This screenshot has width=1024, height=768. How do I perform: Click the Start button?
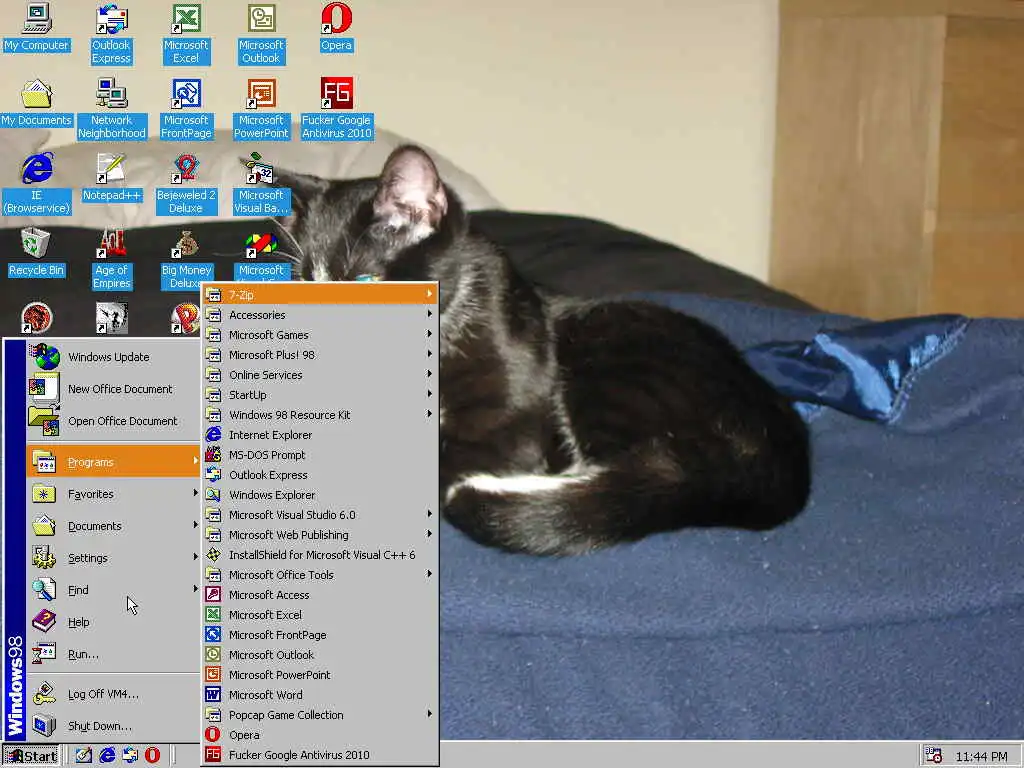[x=31, y=756]
